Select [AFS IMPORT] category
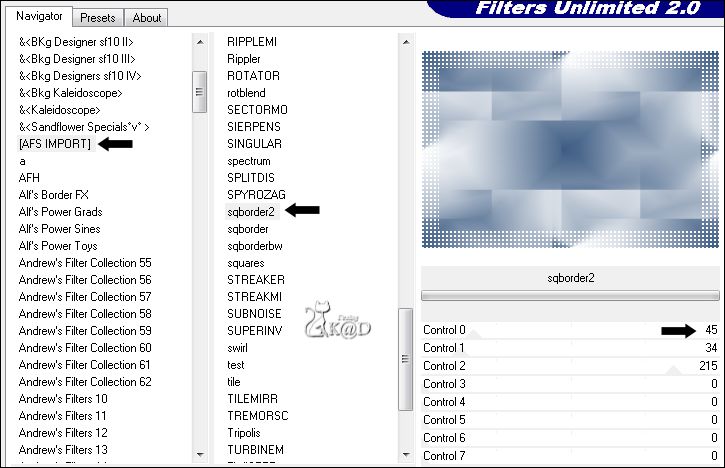The height and width of the screenshot is (468, 725). (55, 144)
